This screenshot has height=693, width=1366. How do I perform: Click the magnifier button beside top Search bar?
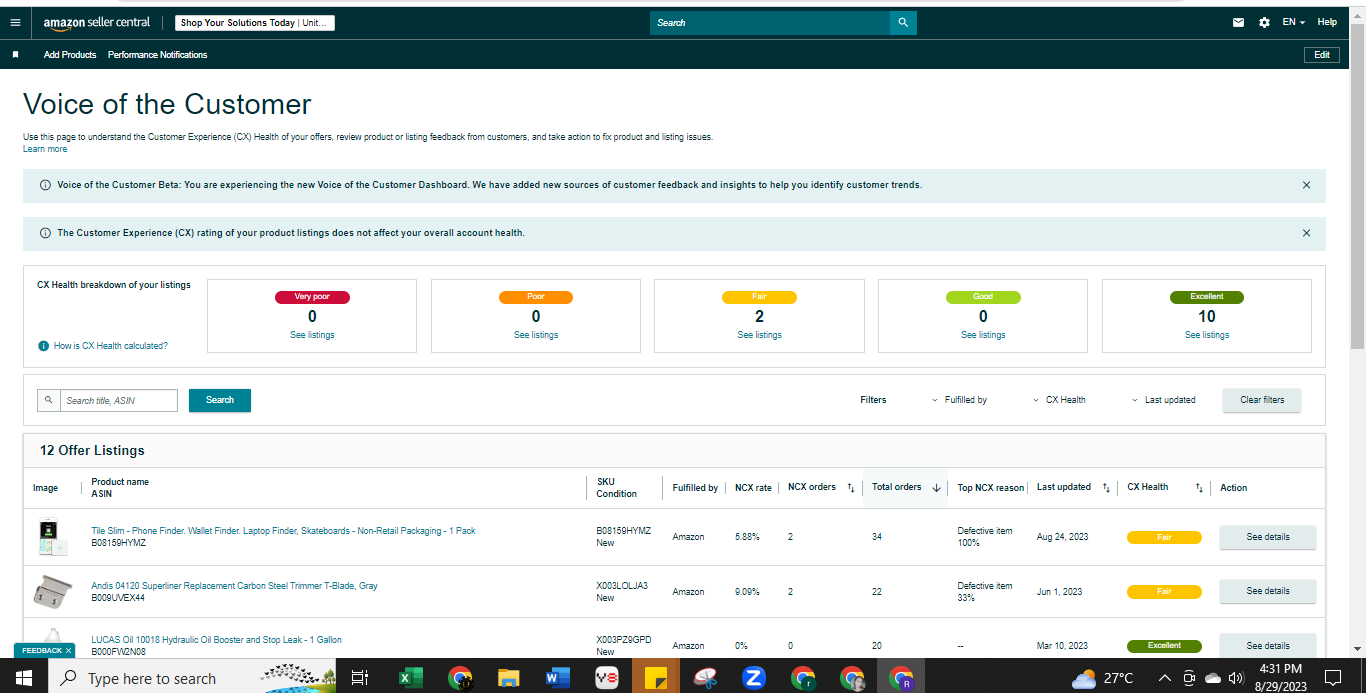point(903,22)
